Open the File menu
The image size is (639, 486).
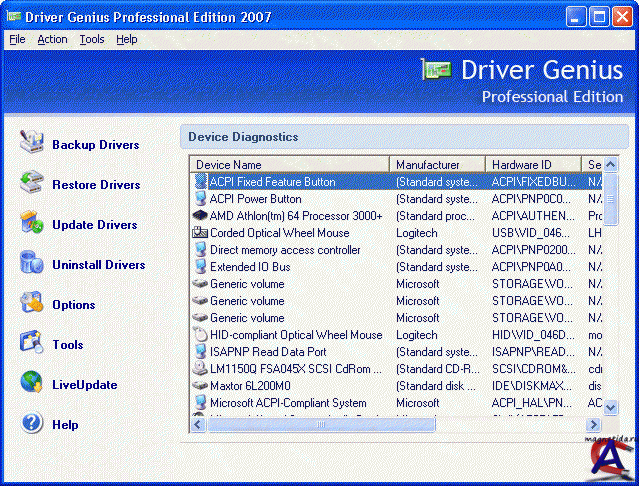pos(17,39)
